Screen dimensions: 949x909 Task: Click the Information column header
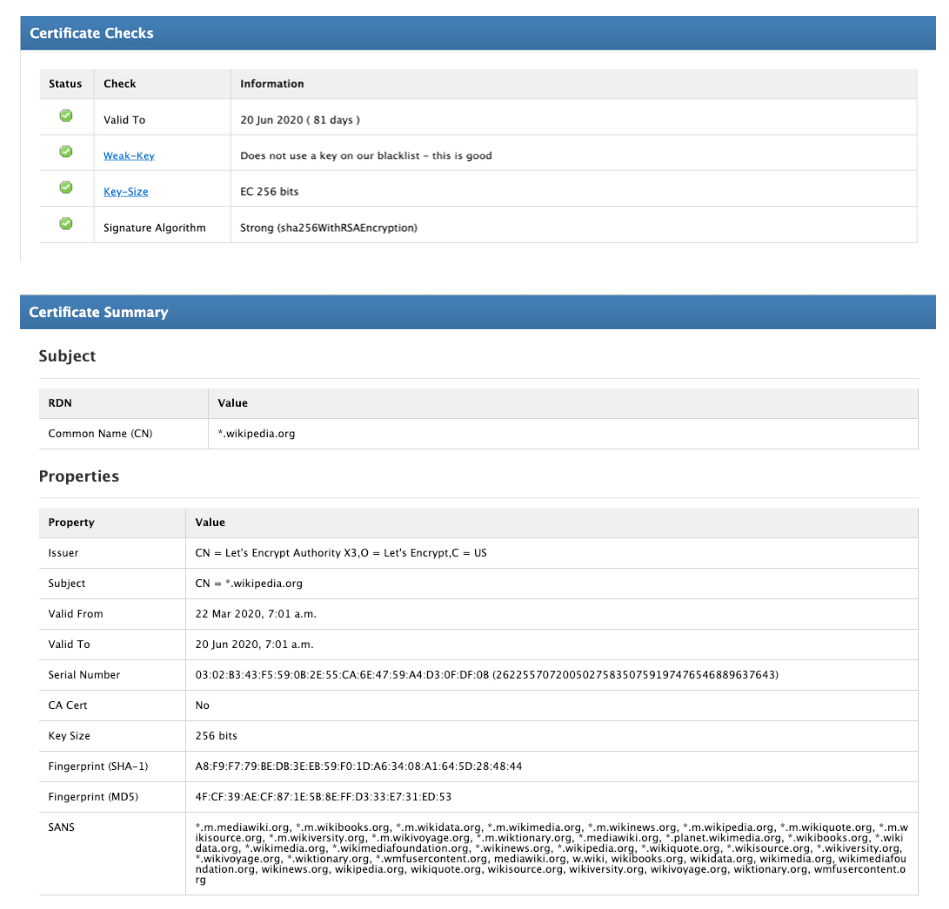pyautogui.click(x=272, y=84)
